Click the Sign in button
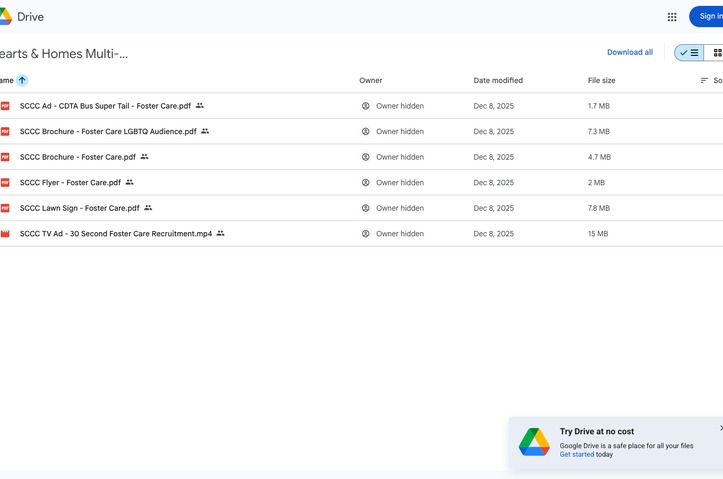Viewport: 723px width, 479px height. pyautogui.click(x=706, y=17)
